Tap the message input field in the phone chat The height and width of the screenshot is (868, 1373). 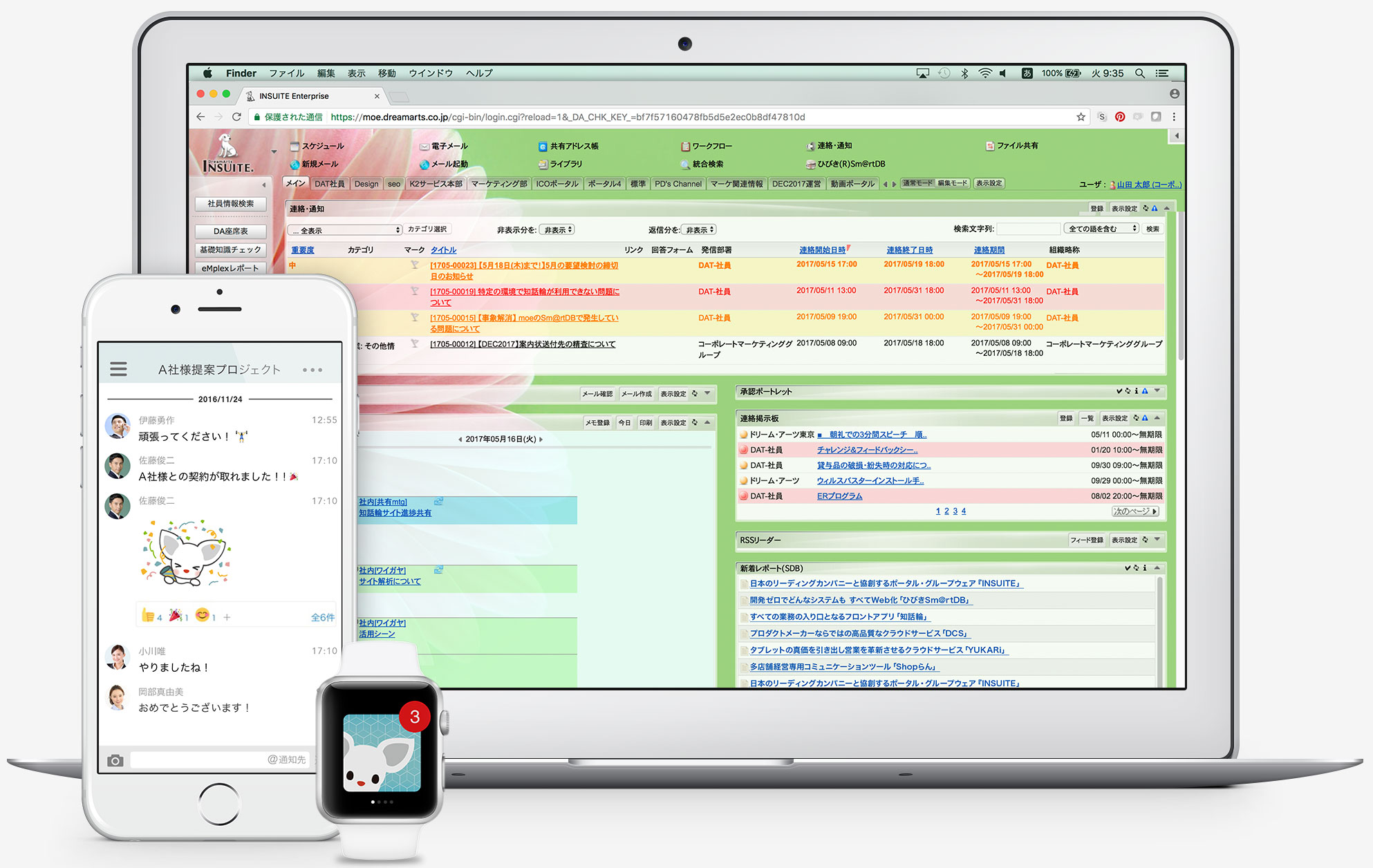click(x=220, y=759)
